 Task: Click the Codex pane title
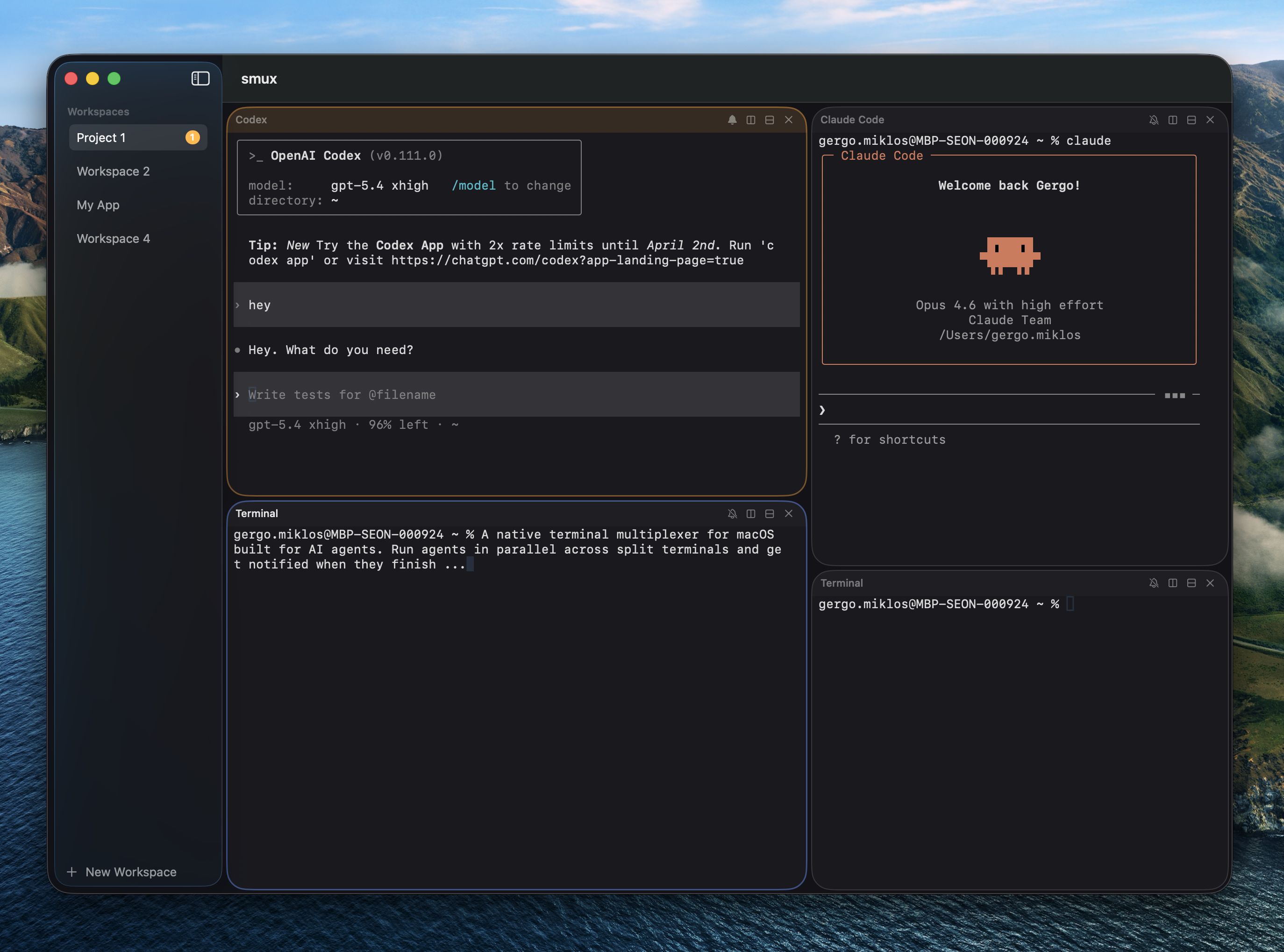pyautogui.click(x=251, y=120)
